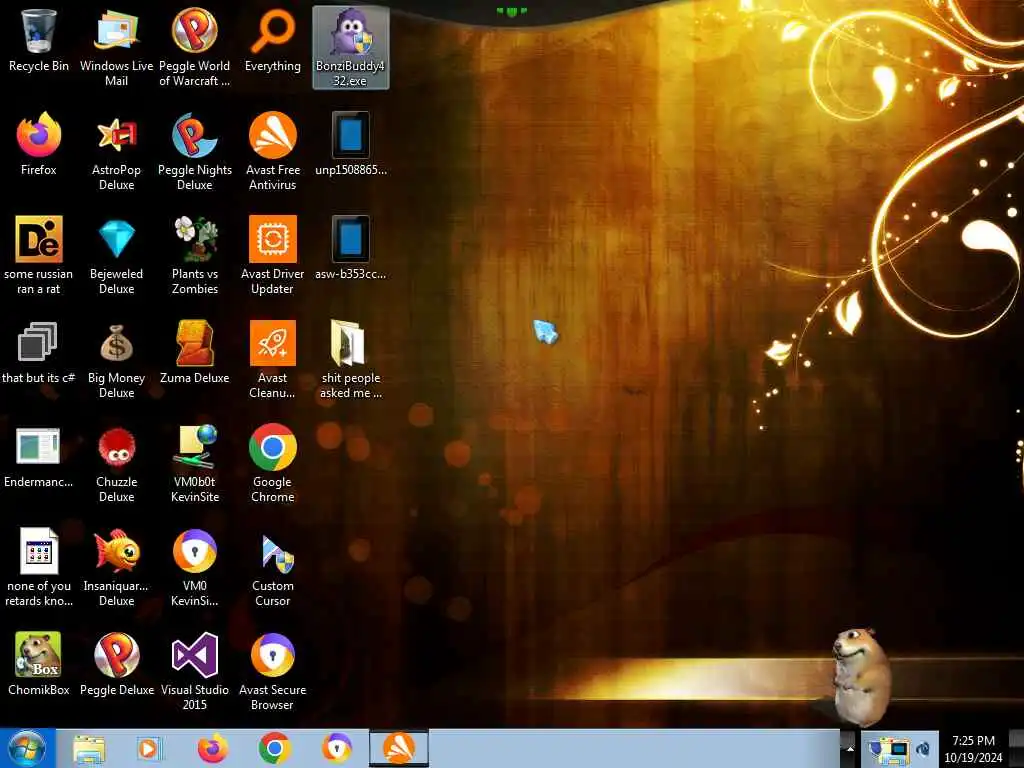1024x768 pixels.
Task: Click the Visual Studio 2015 shortcut
Action: [195, 671]
